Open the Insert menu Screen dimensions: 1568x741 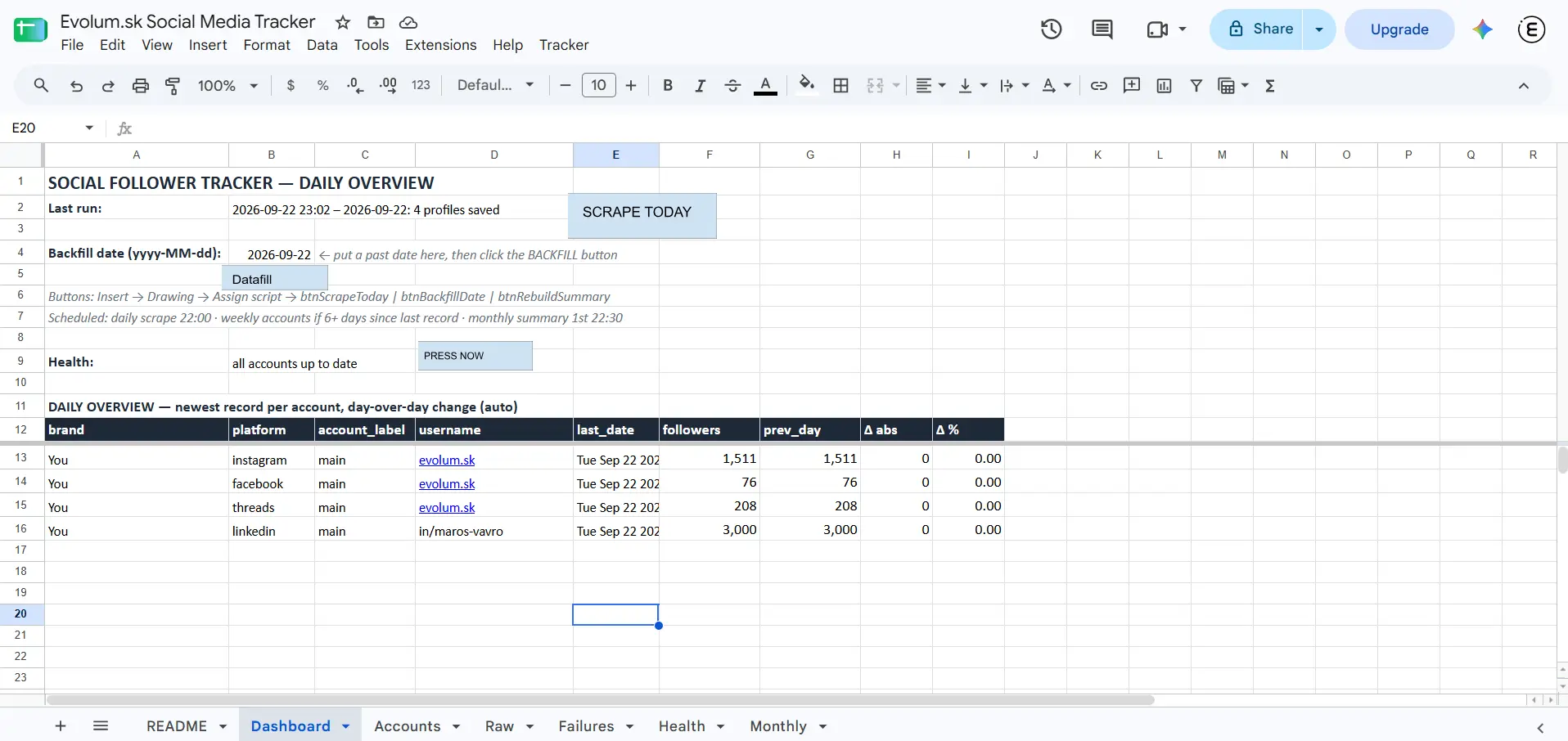tap(208, 45)
